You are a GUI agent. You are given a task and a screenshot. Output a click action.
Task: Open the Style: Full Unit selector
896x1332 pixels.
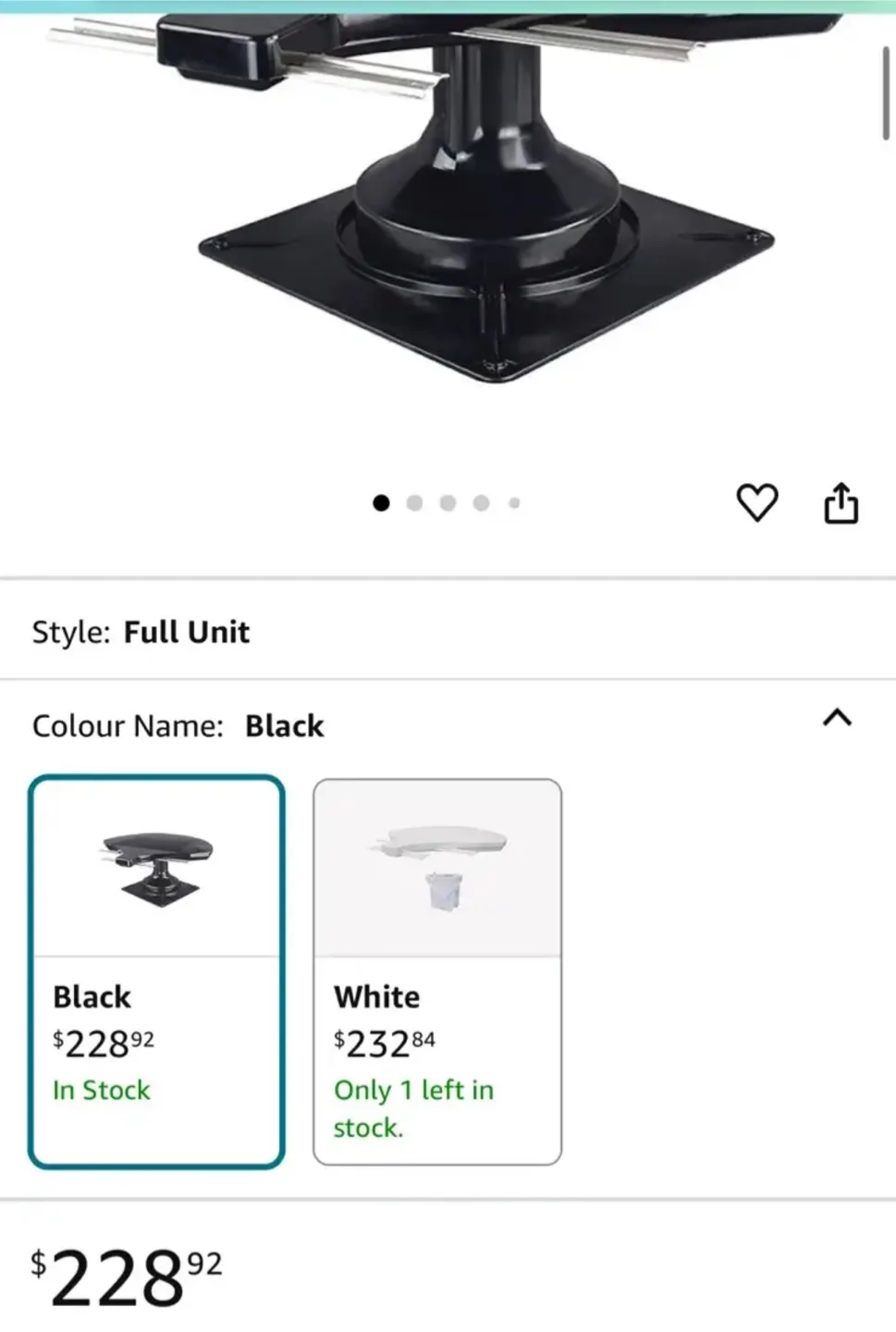pos(141,632)
